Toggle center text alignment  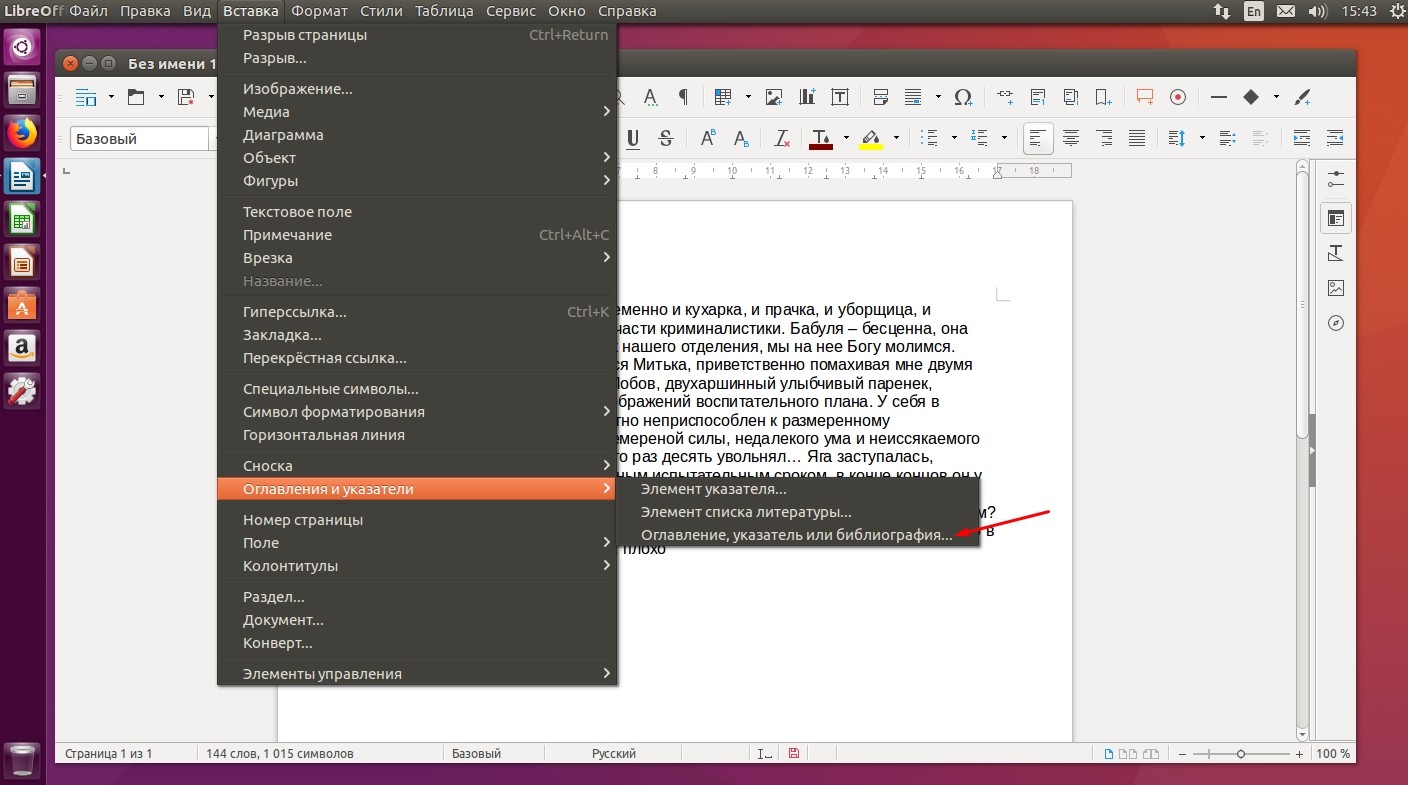tap(1071, 138)
